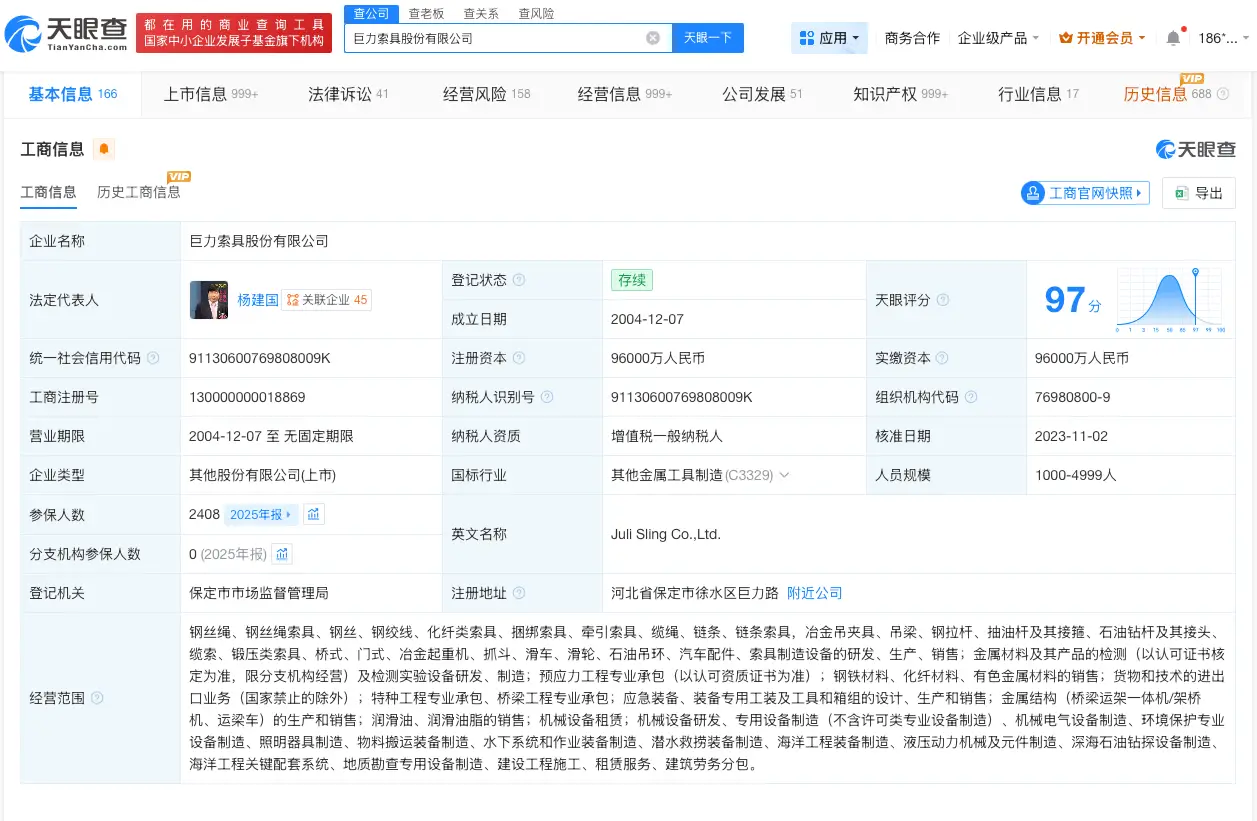The width and height of the screenshot is (1257, 821).
Task: Click 商务合作 link
Action: point(912,38)
